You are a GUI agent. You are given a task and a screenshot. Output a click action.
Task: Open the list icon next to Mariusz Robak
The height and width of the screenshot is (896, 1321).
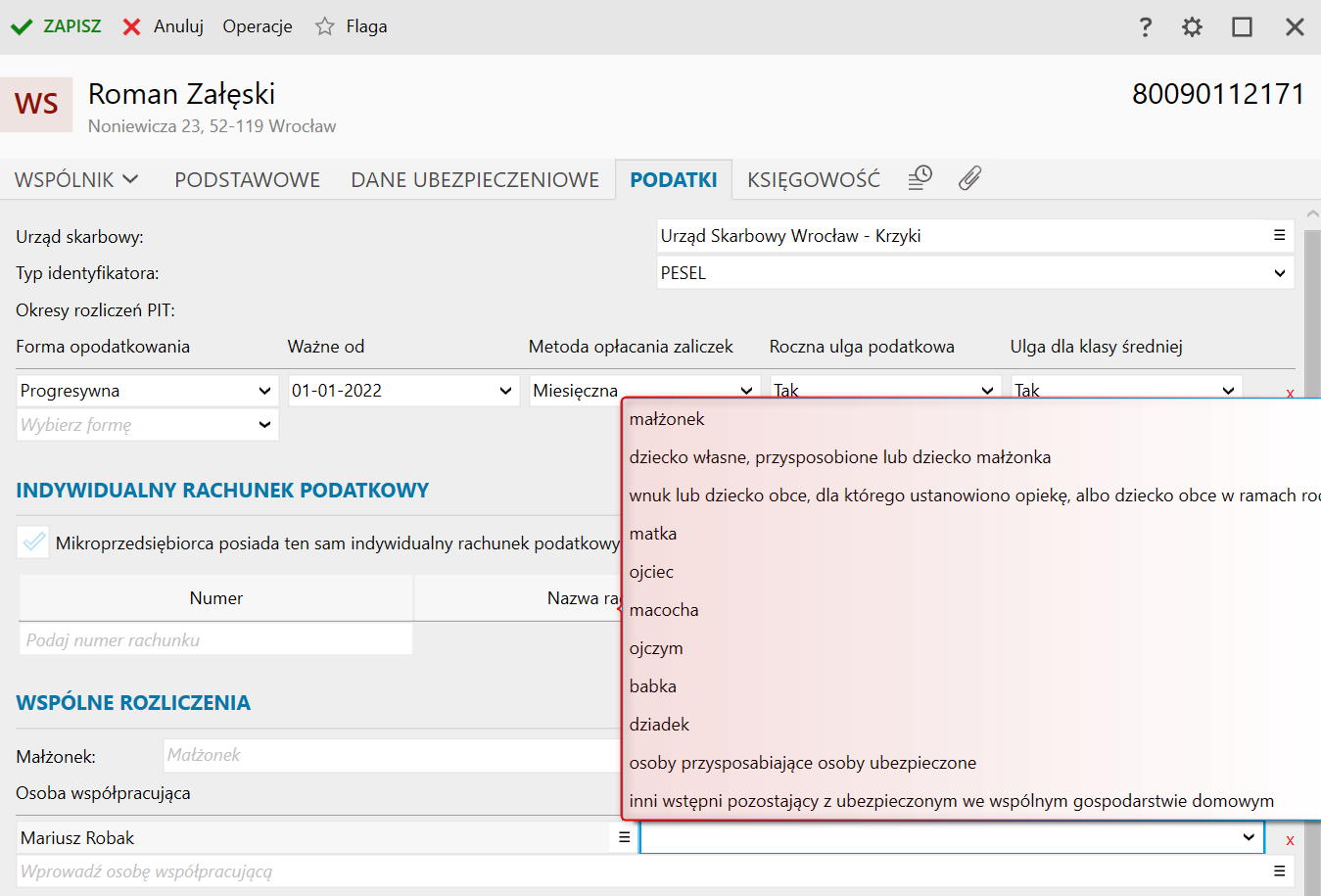624,837
